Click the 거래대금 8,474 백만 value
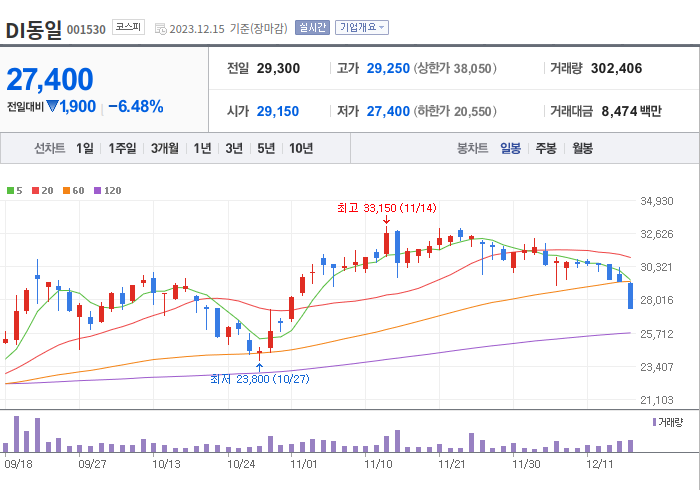This screenshot has height=490, width=700. (x=631, y=111)
